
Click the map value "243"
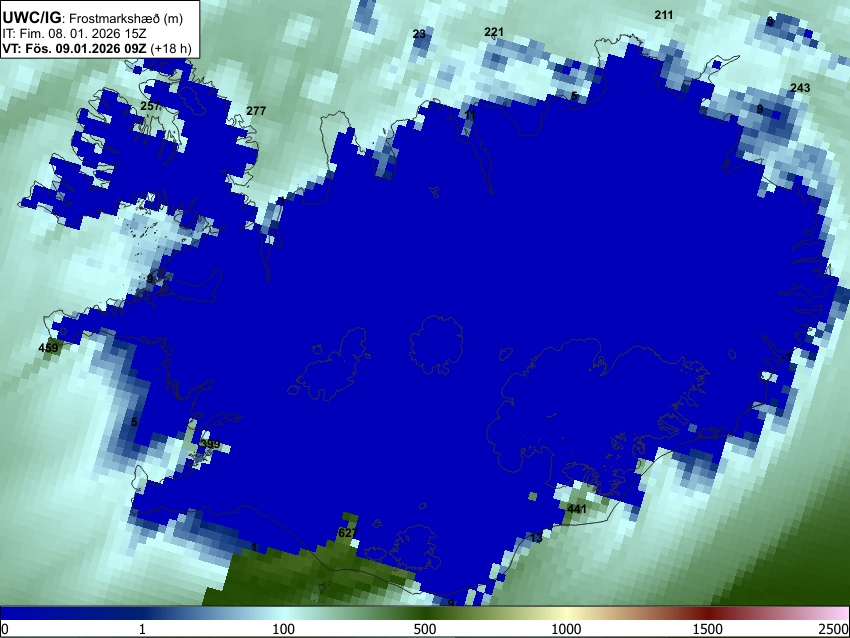(x=800, y=88)
